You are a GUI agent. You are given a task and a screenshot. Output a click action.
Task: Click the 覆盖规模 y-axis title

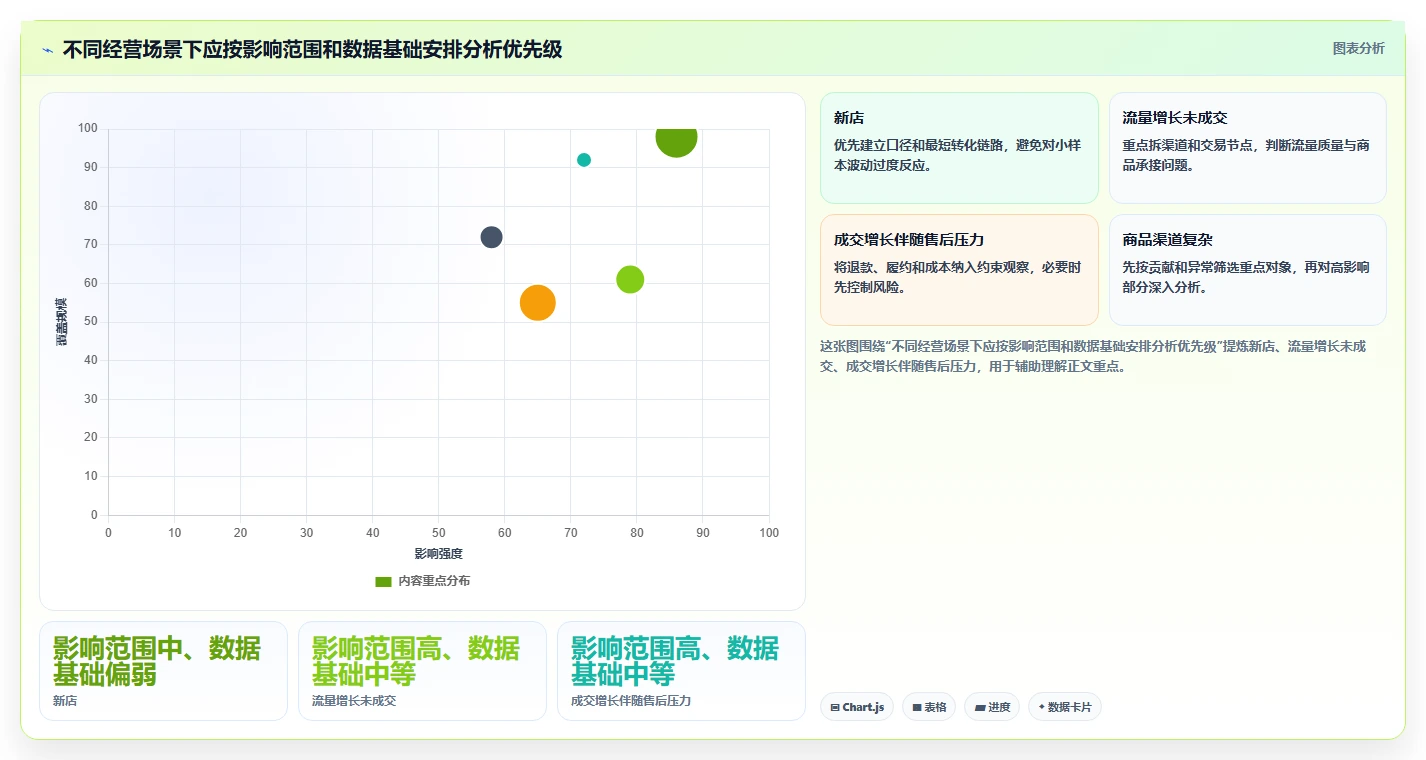tap(62, 322)
